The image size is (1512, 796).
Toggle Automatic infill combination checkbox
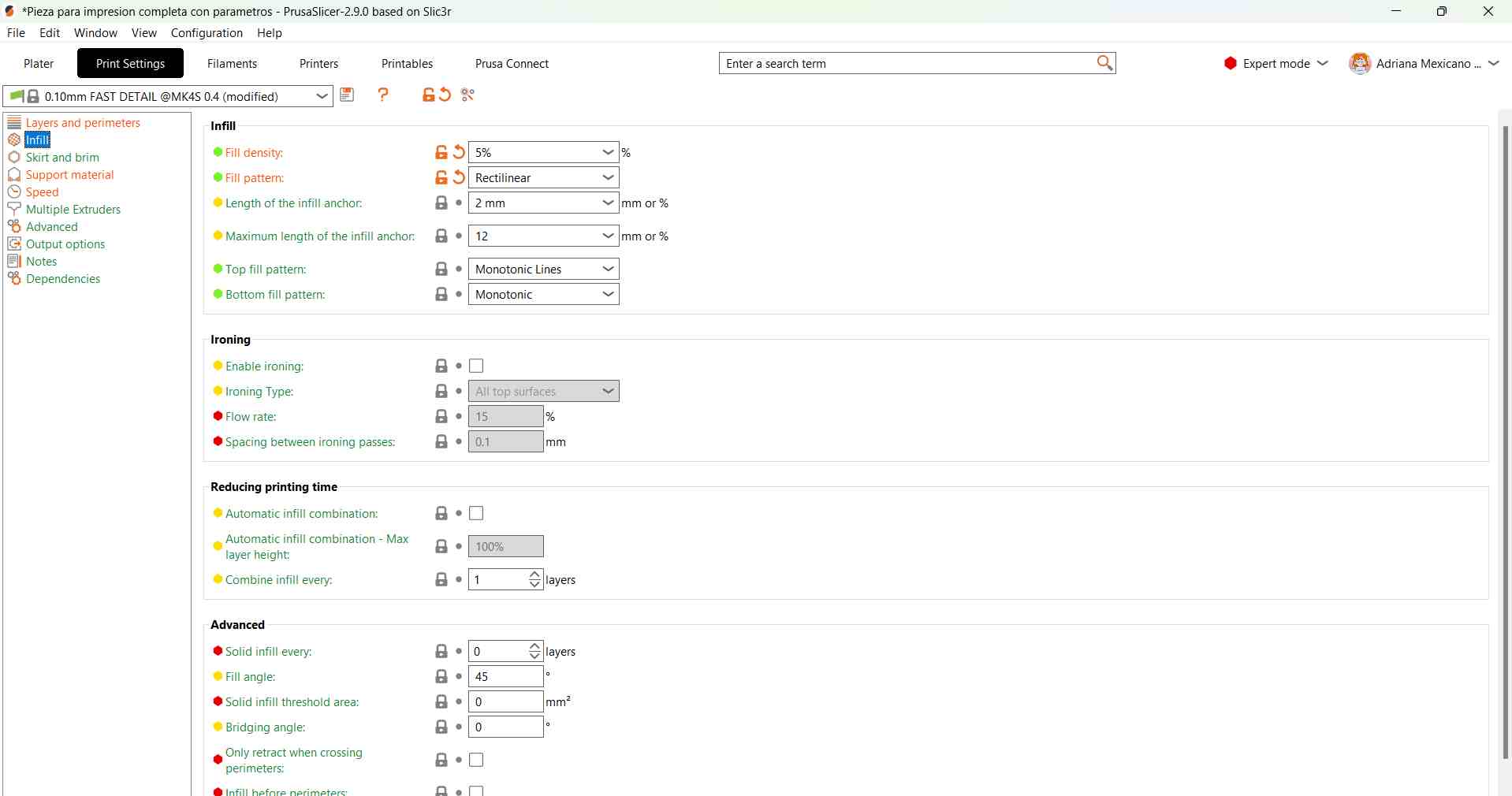pos(477,514)
